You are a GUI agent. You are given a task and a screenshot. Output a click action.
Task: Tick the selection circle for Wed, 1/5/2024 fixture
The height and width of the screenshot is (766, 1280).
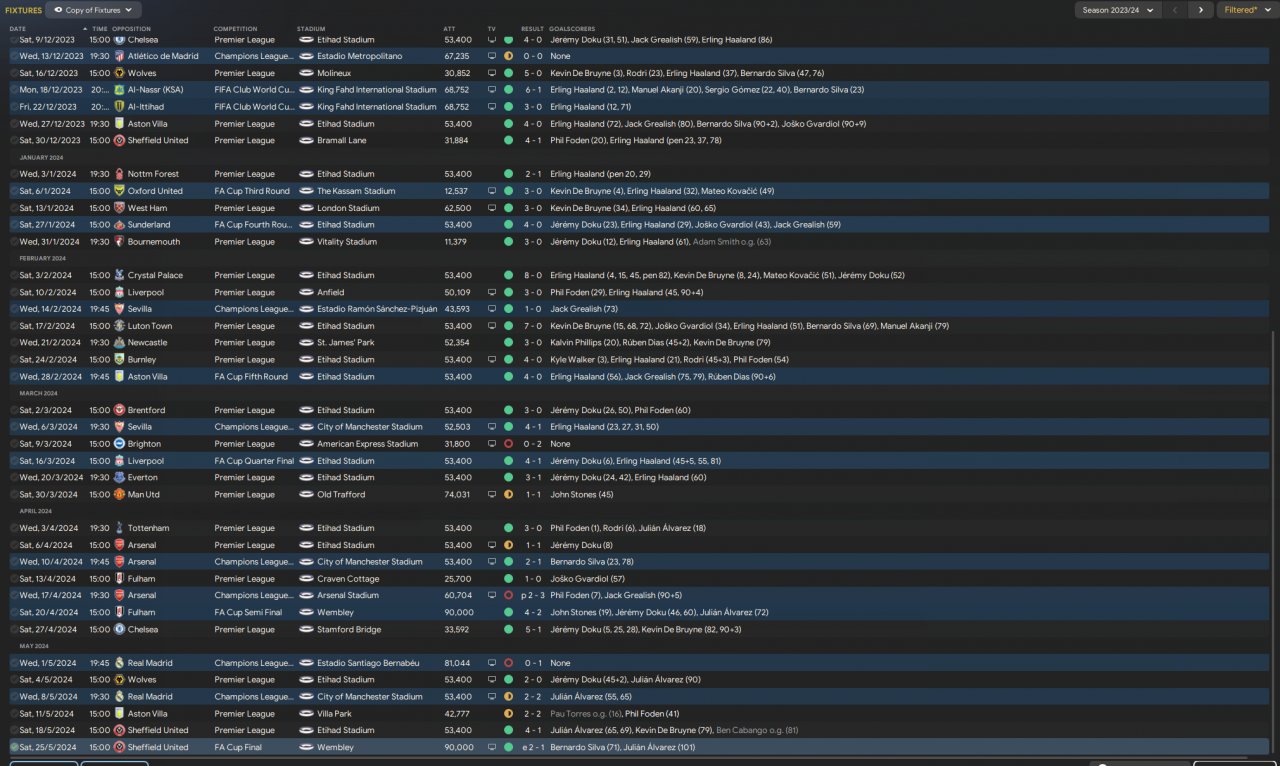click(x=14, y=663)
